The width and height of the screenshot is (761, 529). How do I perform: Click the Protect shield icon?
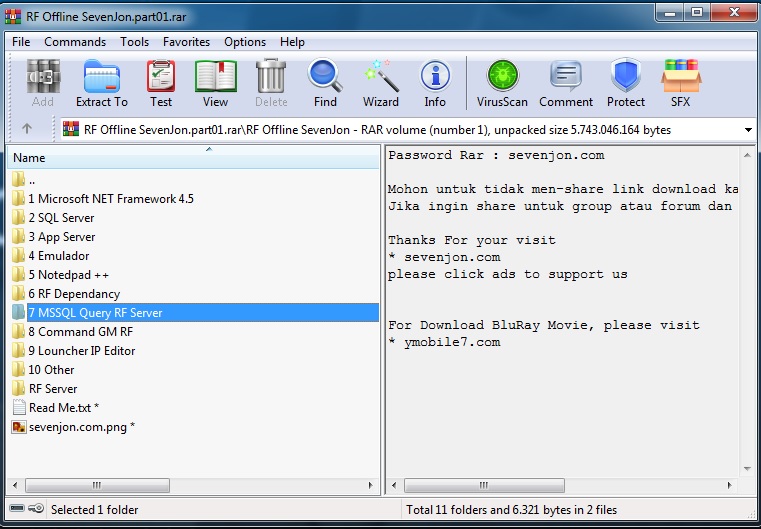coord(626,76)
